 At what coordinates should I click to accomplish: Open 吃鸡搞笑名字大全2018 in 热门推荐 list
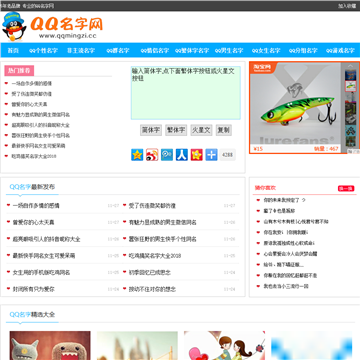point(34,156)
